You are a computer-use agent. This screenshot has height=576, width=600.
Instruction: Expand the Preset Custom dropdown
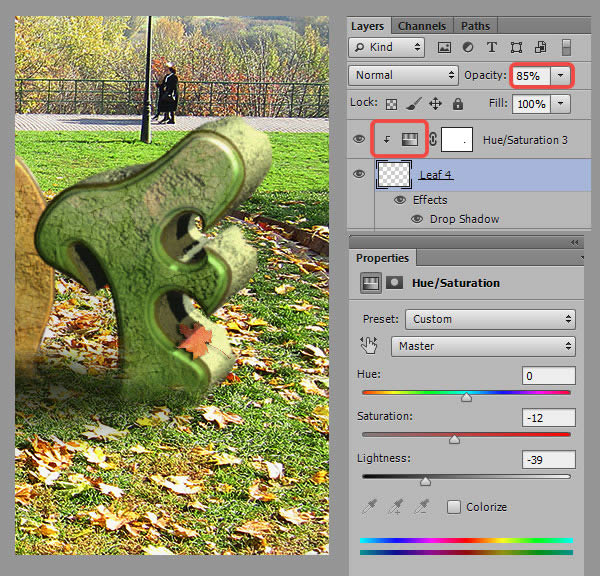489,319
